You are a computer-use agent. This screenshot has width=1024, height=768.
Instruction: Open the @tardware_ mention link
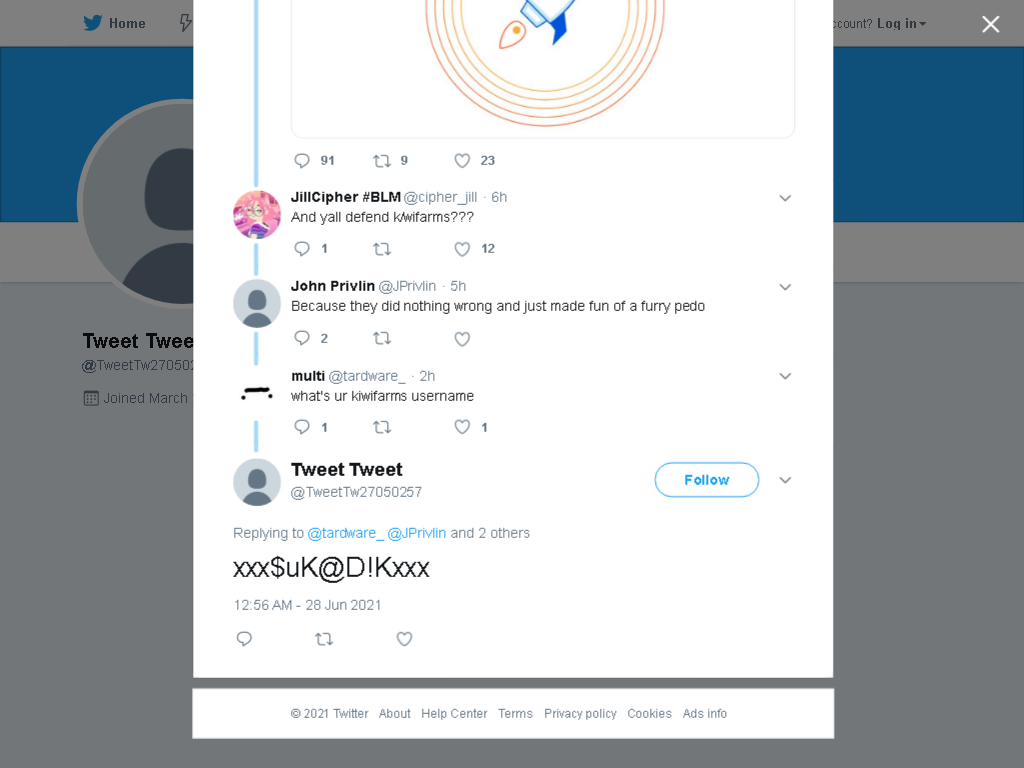click(345, 533)
